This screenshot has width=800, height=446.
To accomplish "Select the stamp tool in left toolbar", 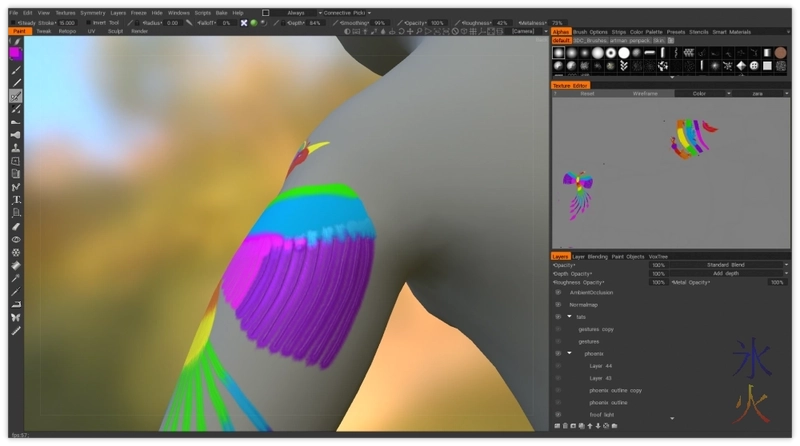I will pyautogui.click(x=16, y=148).
